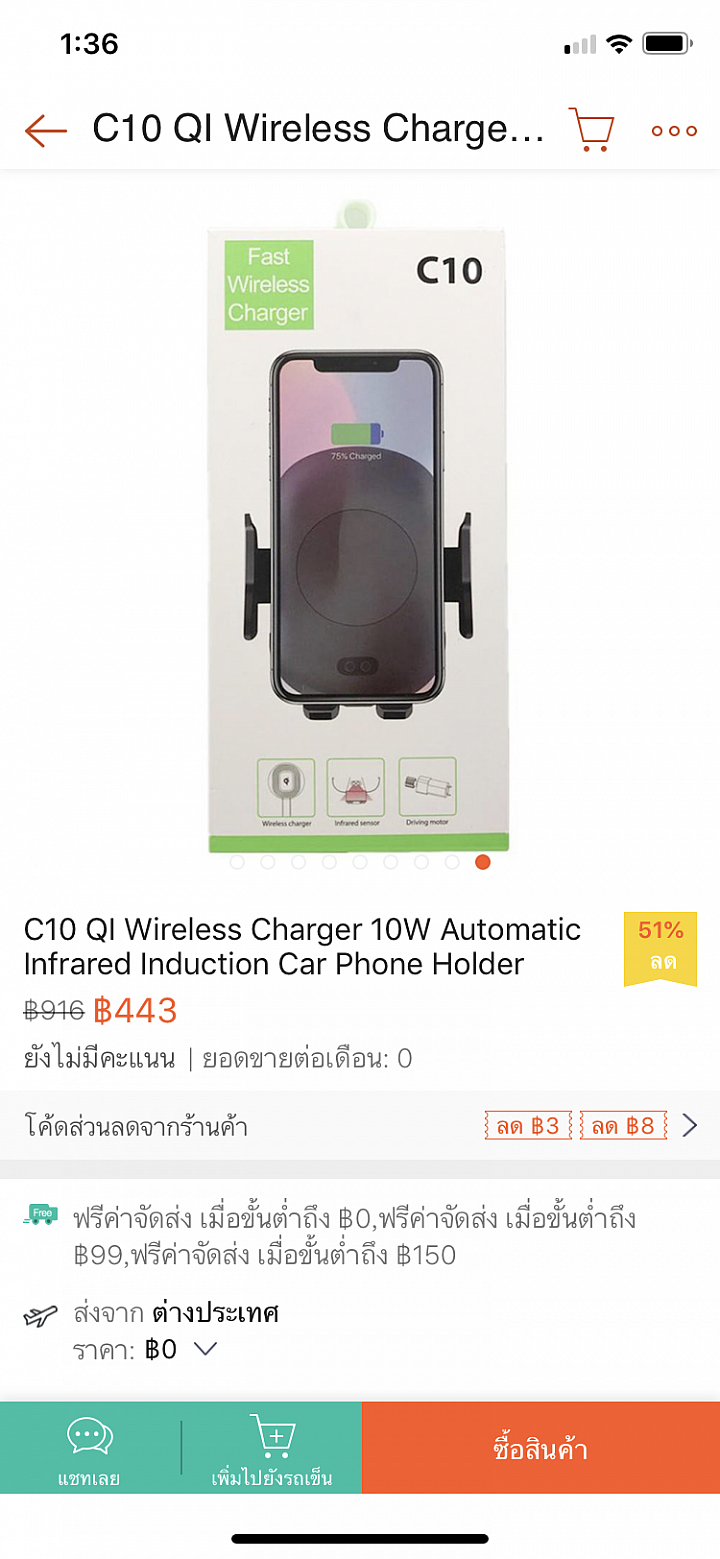This screenshot has width=720, height=1559.
Task: Tap the 51% discount badge
Action: tap(660, 948)
